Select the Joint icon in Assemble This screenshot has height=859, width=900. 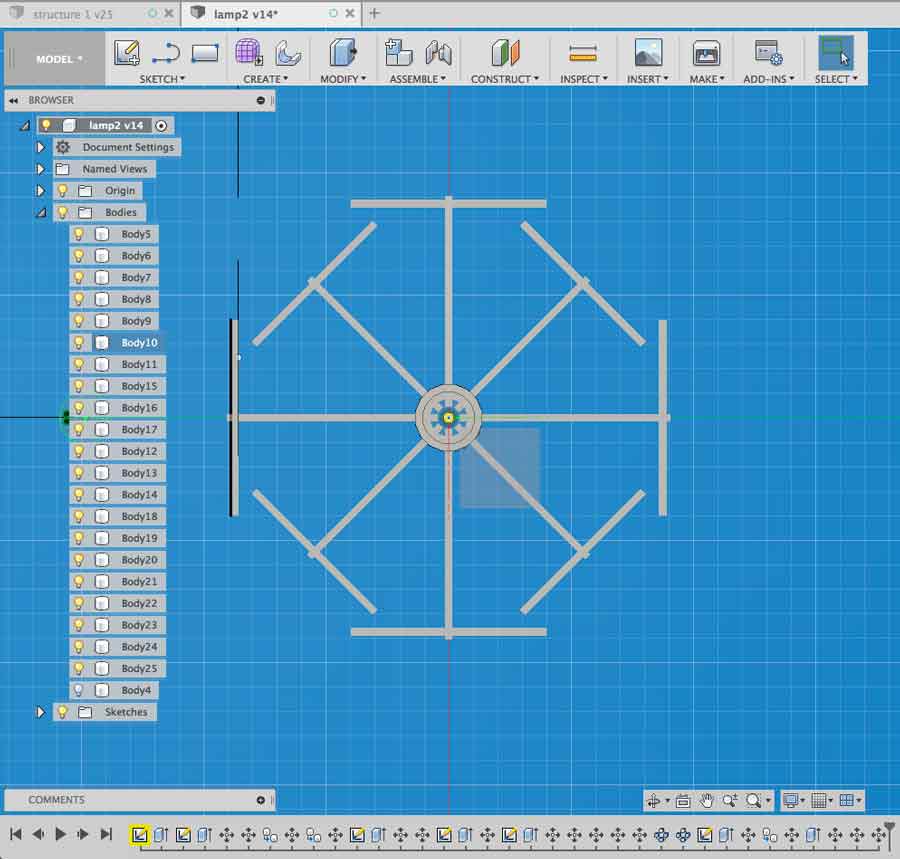coord(438,53)
